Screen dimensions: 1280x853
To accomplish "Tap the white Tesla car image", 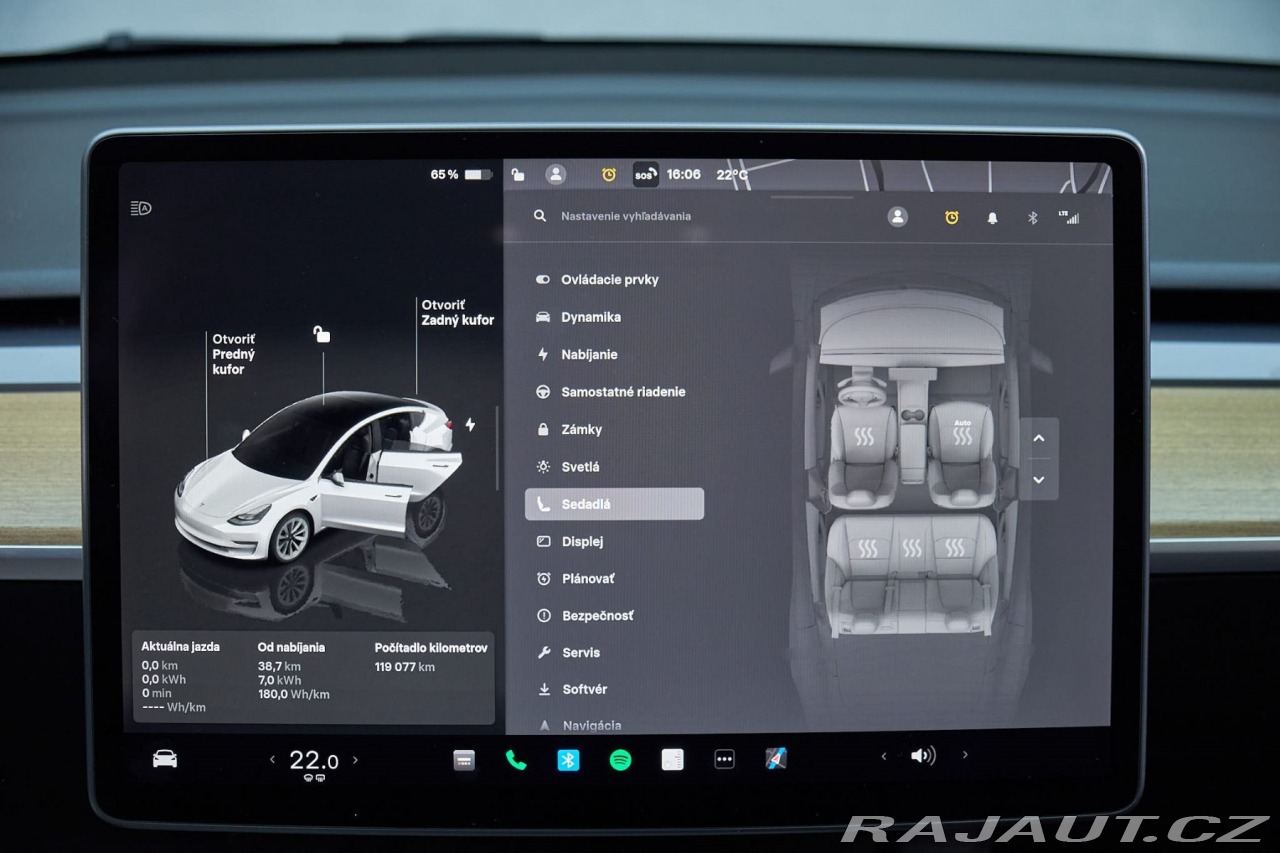I will [318, 475].
